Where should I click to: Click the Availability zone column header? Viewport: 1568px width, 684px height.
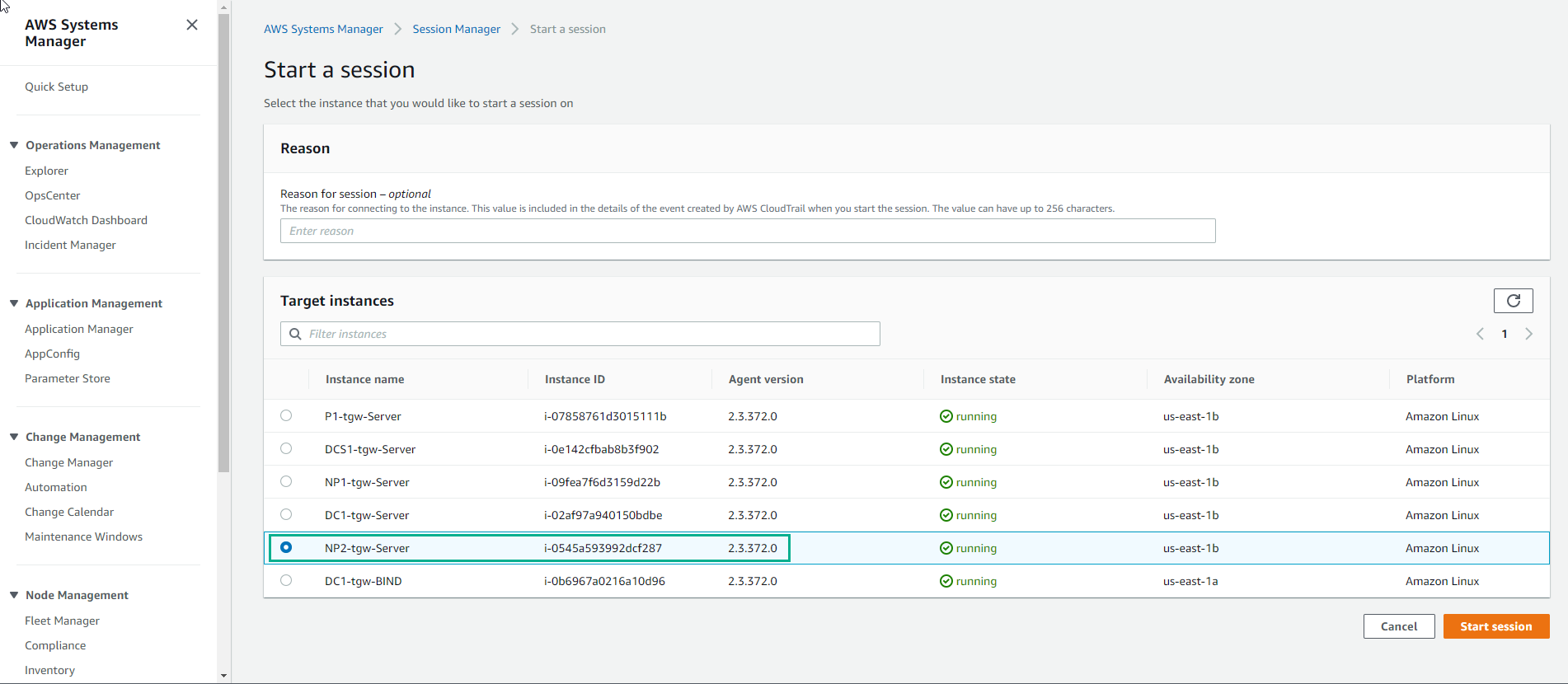1209,379
